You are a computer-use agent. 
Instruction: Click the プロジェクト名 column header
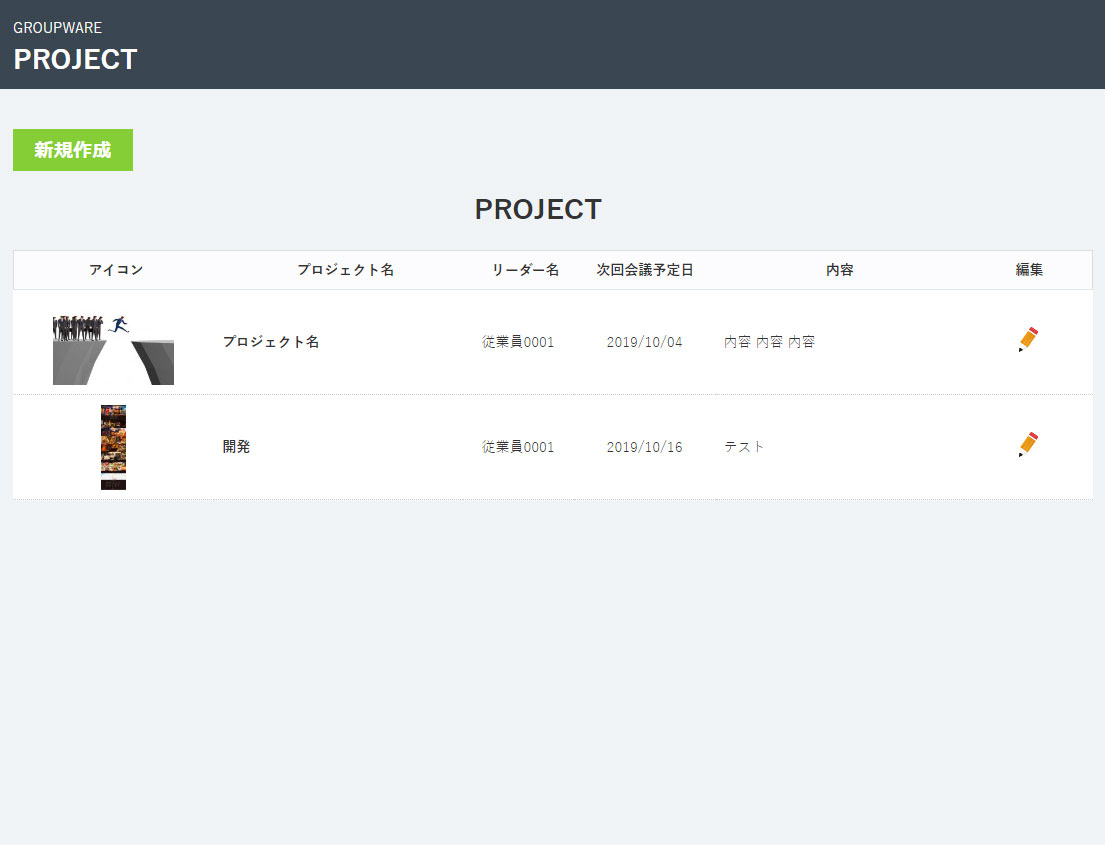pyautogui.click(x=345, y=270)
